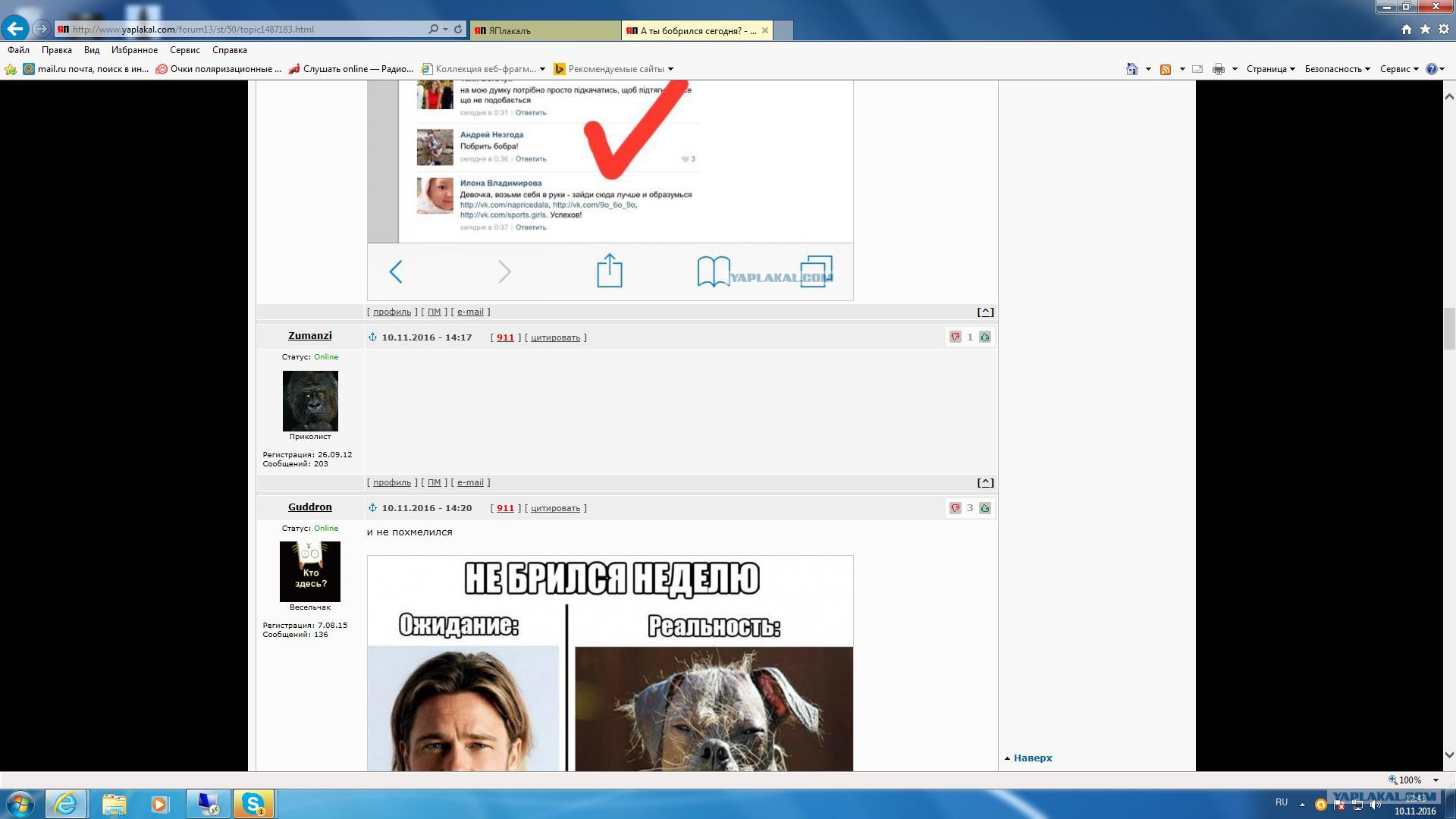
Task: Expand the RSS feeds dropdown arrow
Action: pos(1182,69)
